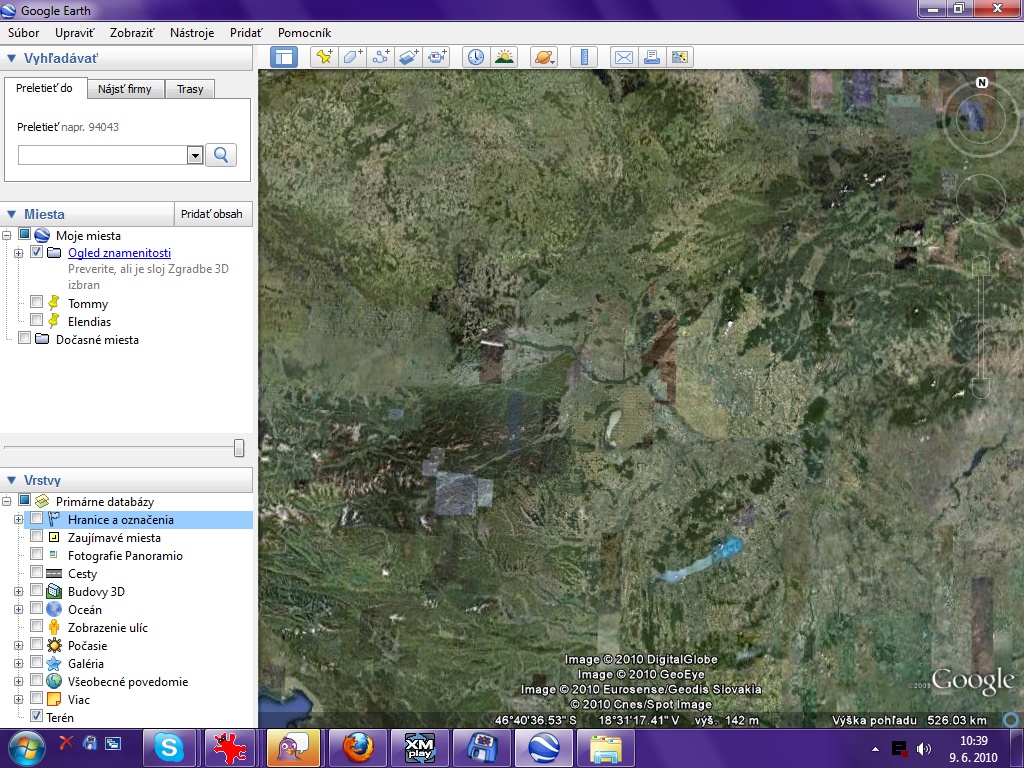Add a path from the toolbar

pyautogui.click(x=381, y=57)
